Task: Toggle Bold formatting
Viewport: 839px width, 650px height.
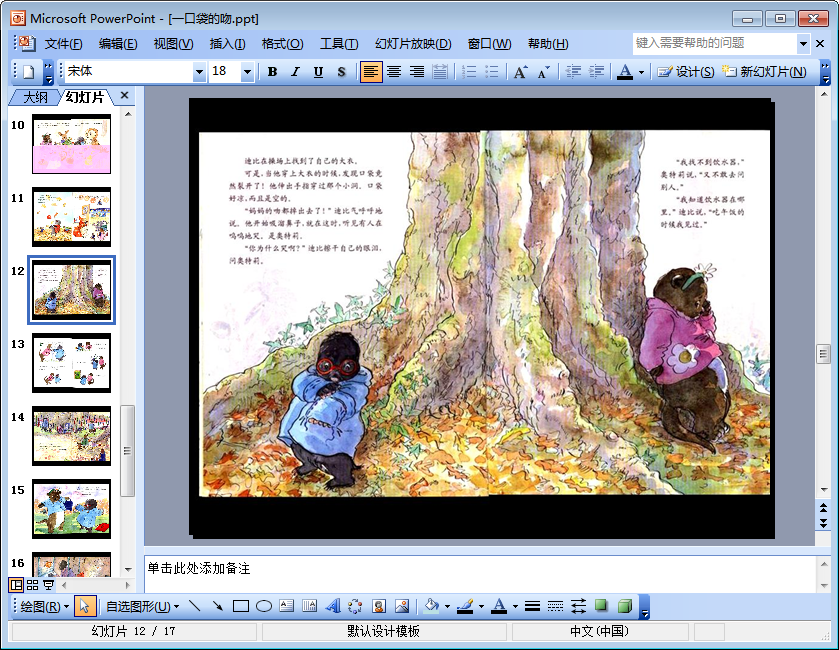Action: pos(272,72)
